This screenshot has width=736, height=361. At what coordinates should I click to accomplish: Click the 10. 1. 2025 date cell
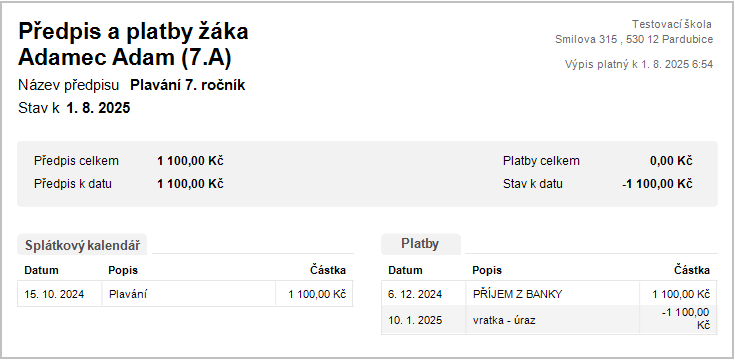click(415, 321)
